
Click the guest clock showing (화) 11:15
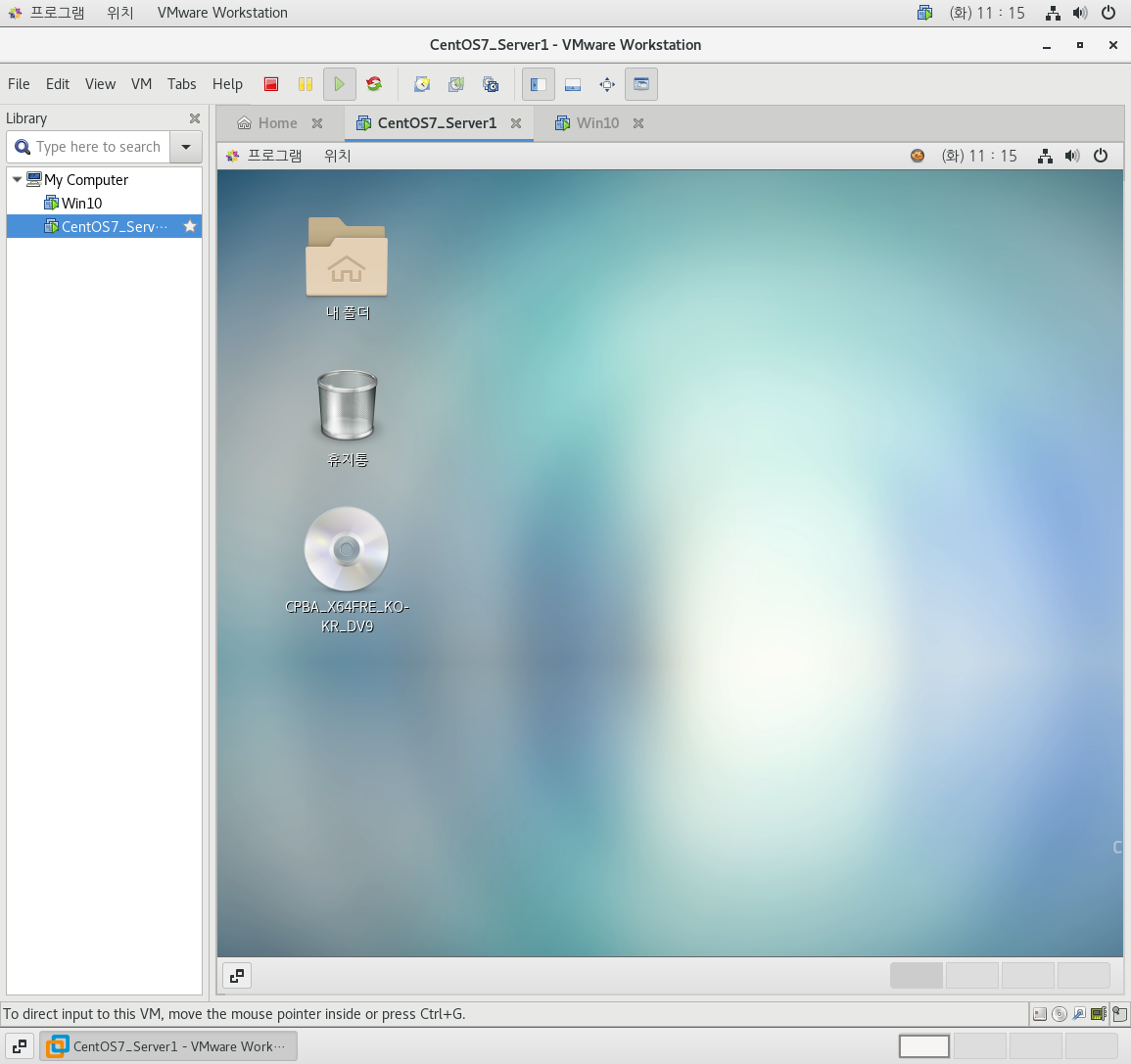[x=979, y=156]
